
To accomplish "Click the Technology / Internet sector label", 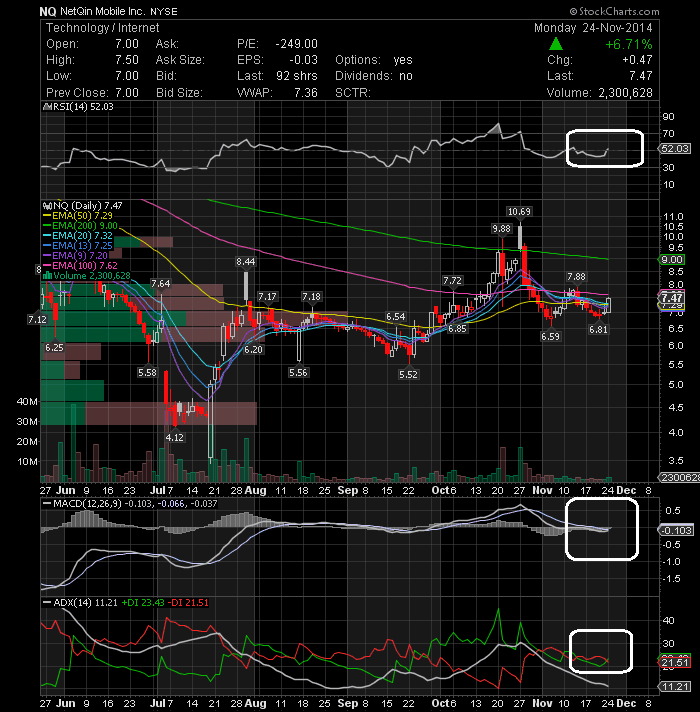I will [x=103, y=28].
